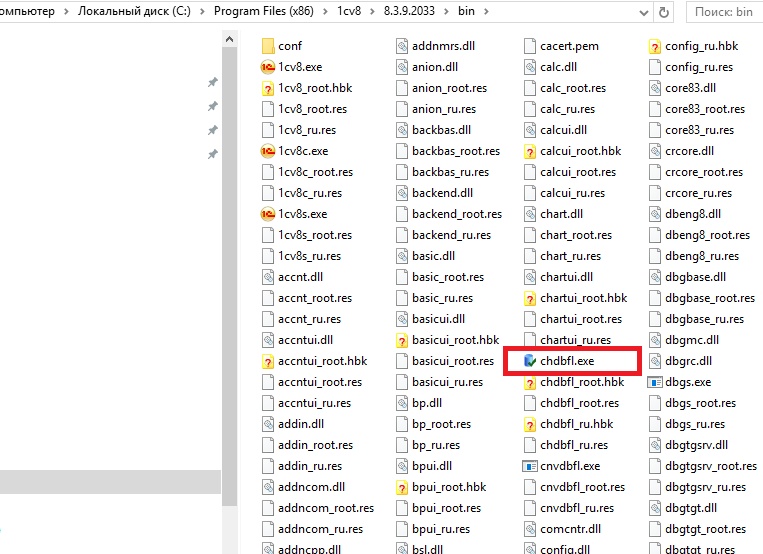Image resolution: width=763 pixels, height=554 pixels.
Task: Select file basic_ru.res
Action: point(435,298)
